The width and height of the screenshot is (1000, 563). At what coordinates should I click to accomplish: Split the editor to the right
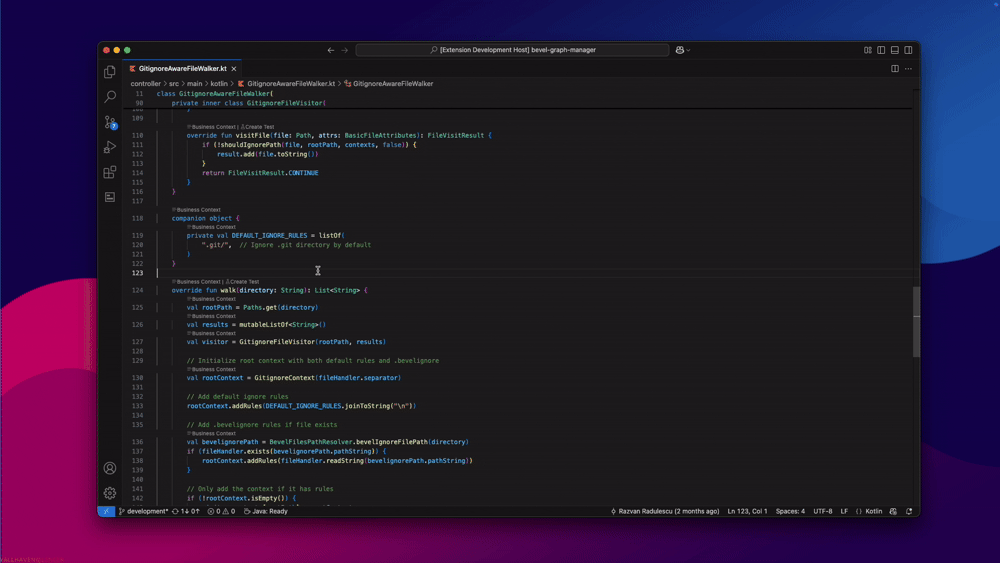[894, 69]
